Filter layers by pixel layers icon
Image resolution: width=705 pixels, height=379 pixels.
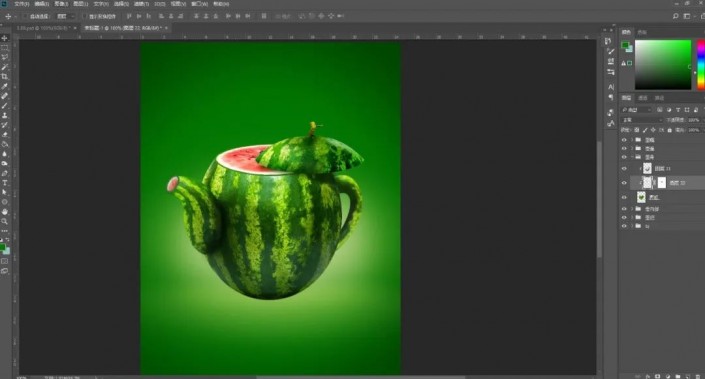(x=660, y=110)
